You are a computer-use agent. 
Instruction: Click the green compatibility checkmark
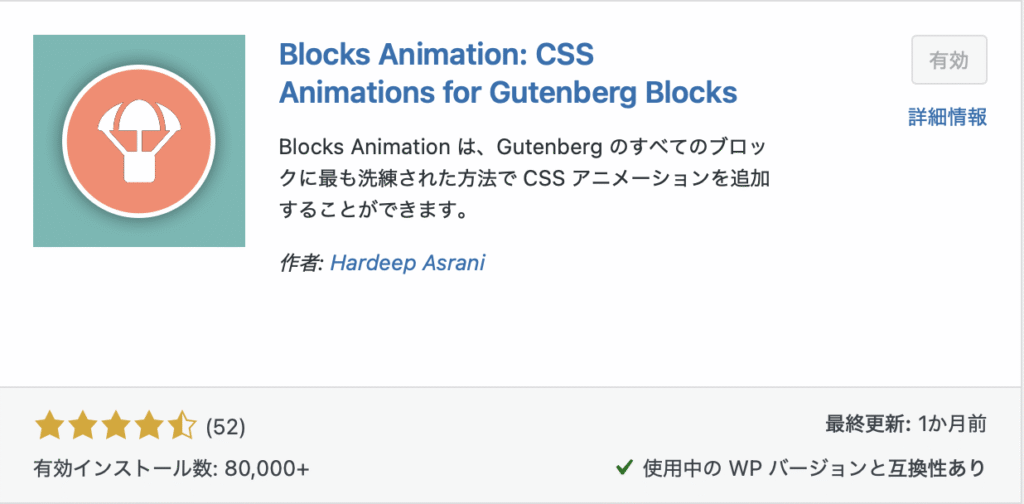[x=624, y=467]
